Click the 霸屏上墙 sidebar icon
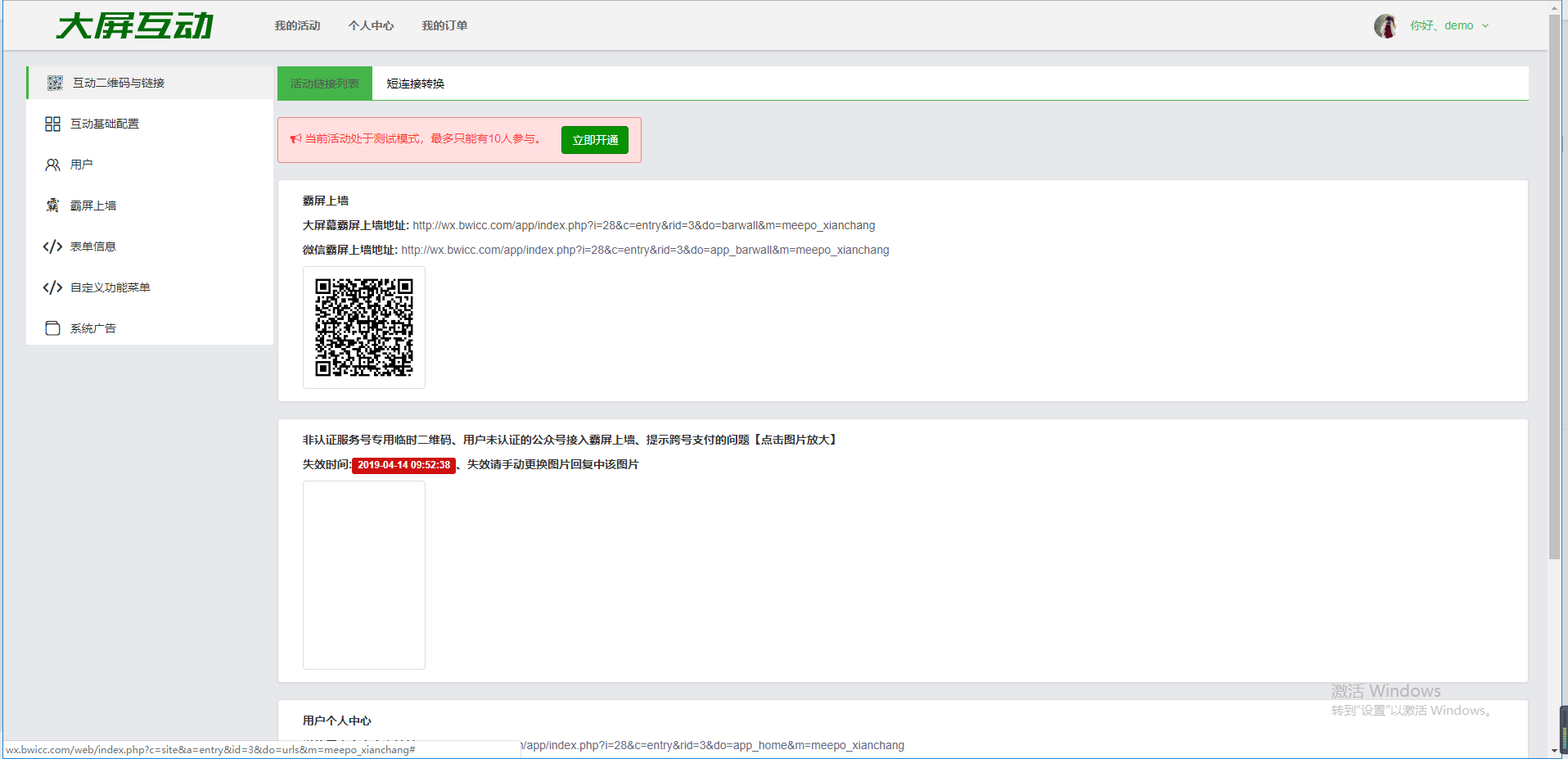Screen dimensions: 1568x759 tap(52, 206)
